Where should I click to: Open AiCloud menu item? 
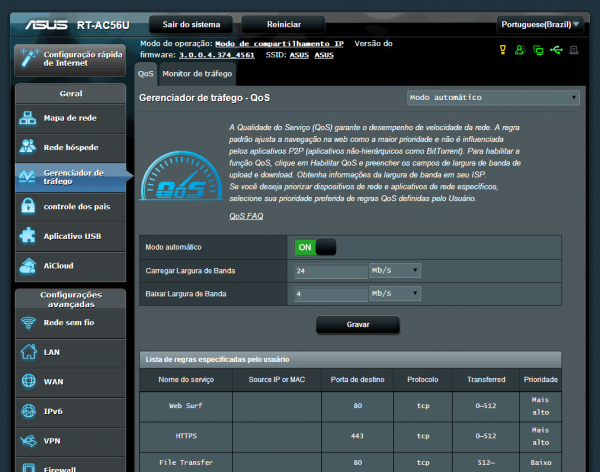coord(70,266)
